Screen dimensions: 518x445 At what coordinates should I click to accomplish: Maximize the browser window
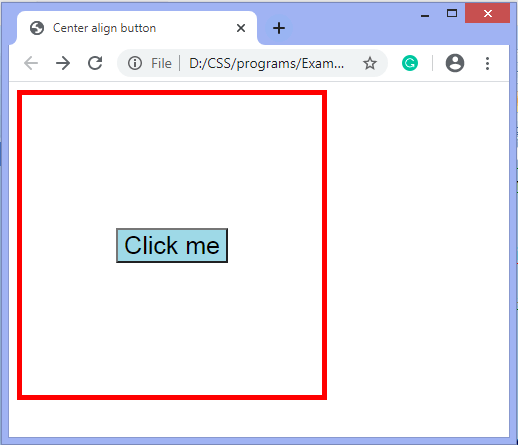452,14
